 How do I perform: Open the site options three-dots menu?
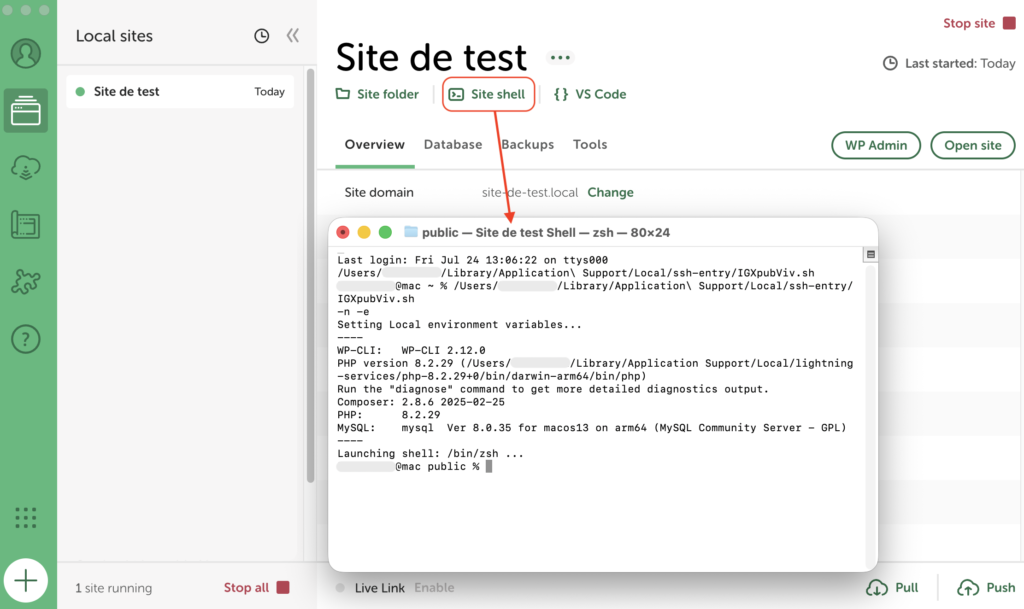coord(560,57)
